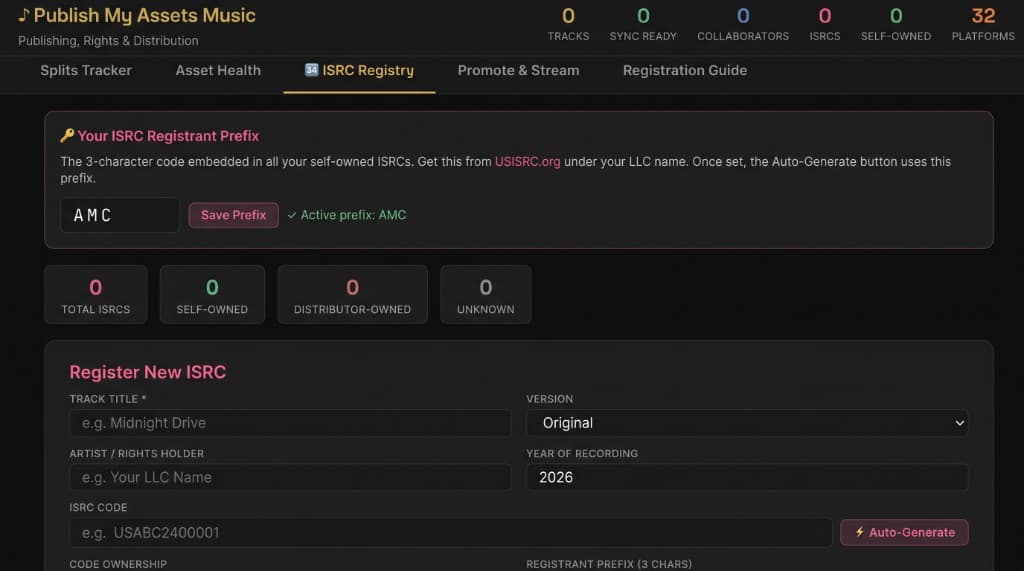Click the chevron arrow of Version dropdown
The width and height of the screenshot is (1024, 571).
959,423
